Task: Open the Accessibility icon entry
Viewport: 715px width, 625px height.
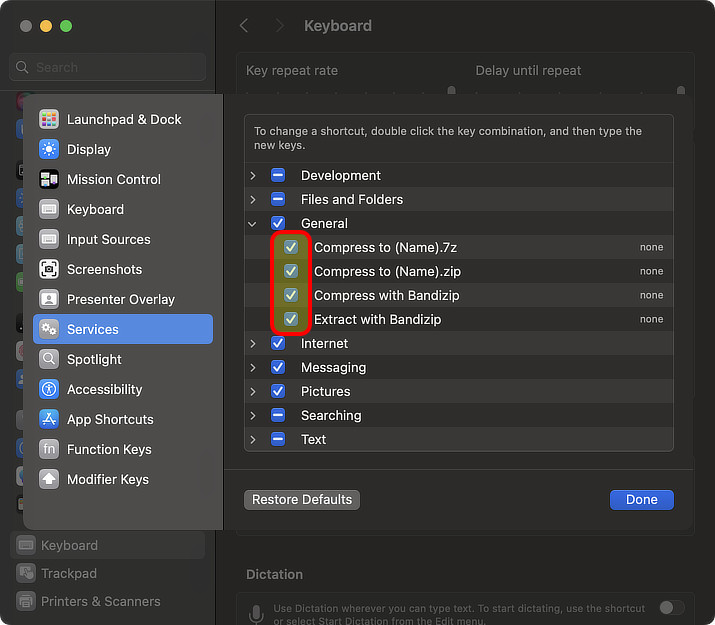Action: 49,389
